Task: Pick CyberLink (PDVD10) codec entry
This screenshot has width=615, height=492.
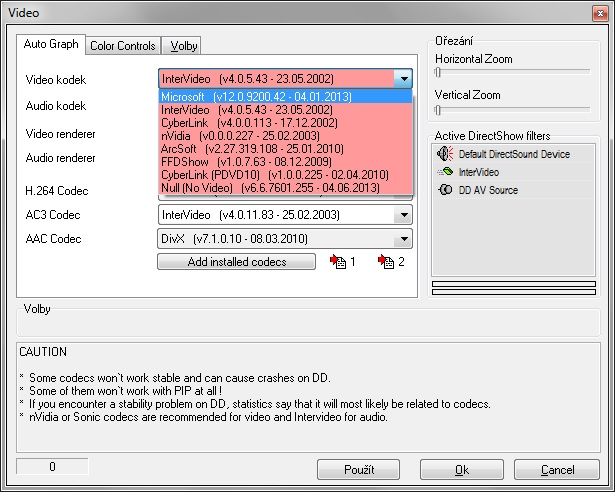Action: coord(285,174)
